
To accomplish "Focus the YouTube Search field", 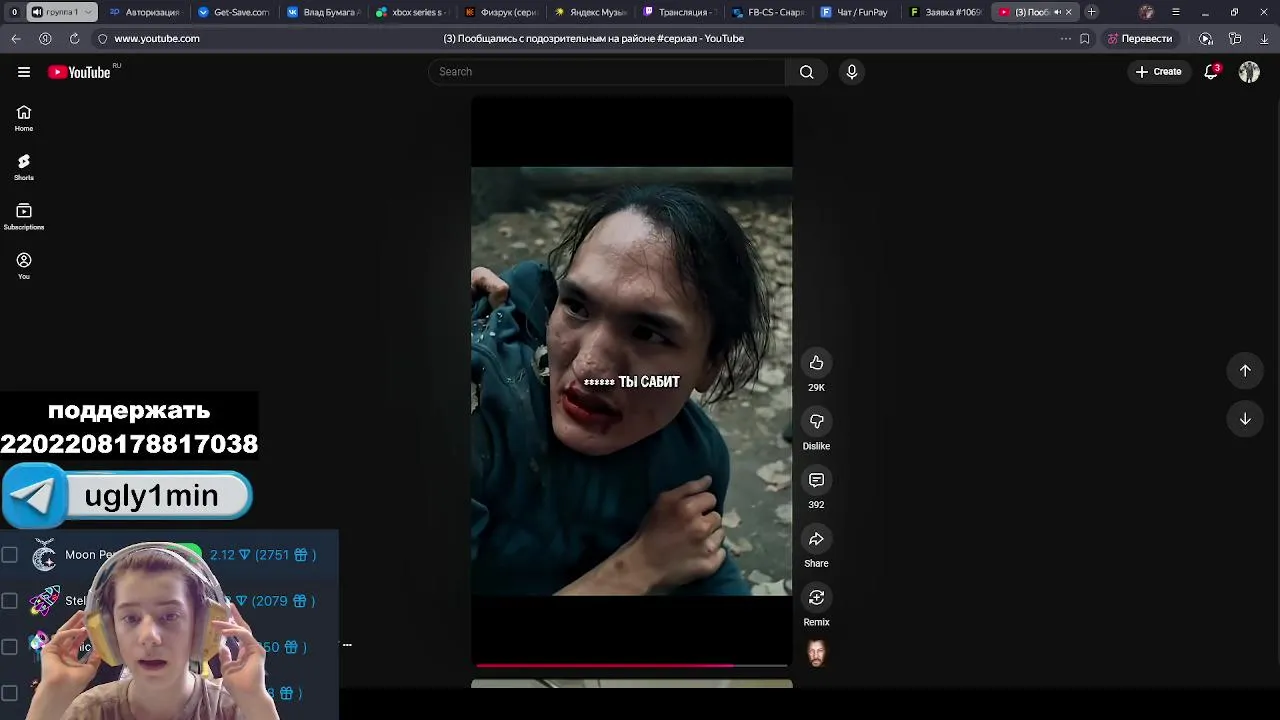I will (607, 72).
